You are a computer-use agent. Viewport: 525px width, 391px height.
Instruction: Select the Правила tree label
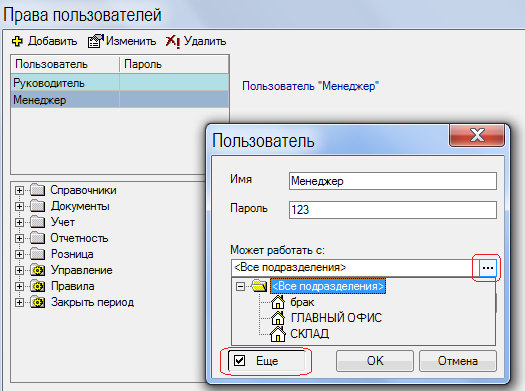pyautogui.click(x=73, y=286)
